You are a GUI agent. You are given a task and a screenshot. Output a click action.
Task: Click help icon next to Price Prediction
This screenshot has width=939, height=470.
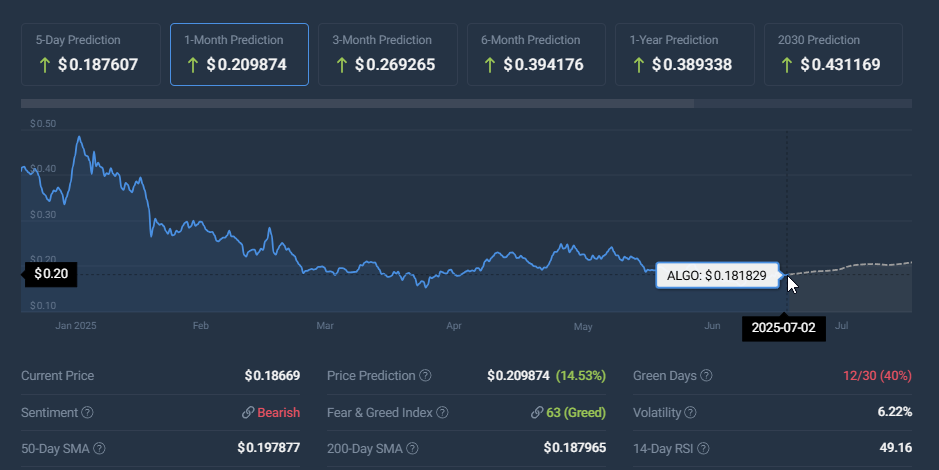(425, 375)
